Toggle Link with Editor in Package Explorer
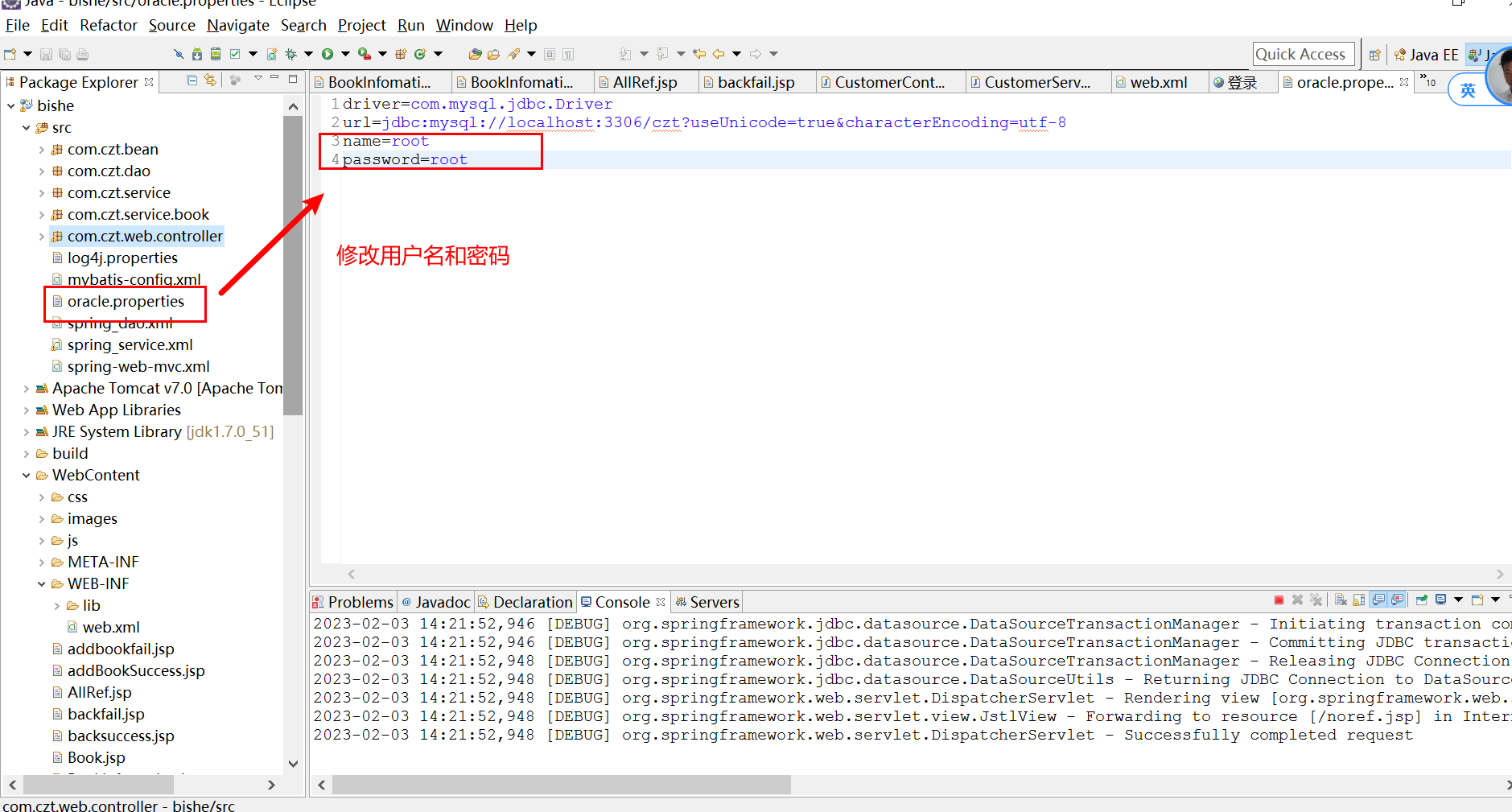Screen dimensions: 1512x812 click(x=210, y=80)
